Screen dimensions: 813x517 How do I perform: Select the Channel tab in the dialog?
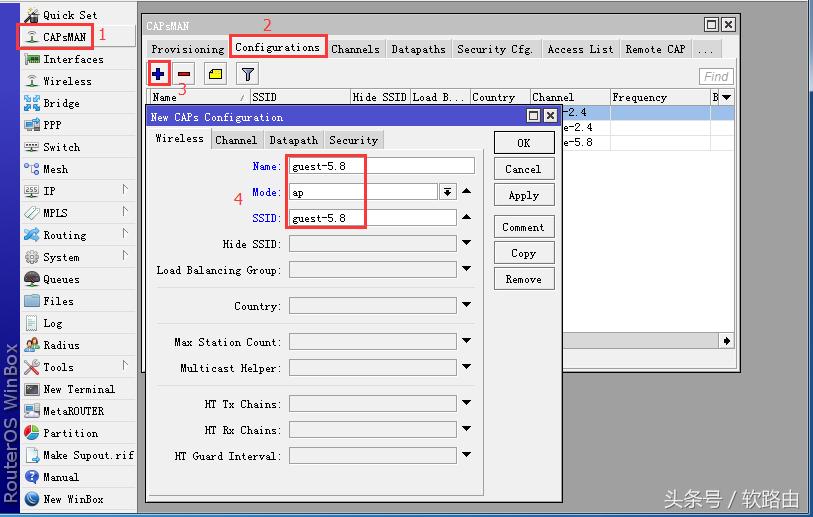236,141
